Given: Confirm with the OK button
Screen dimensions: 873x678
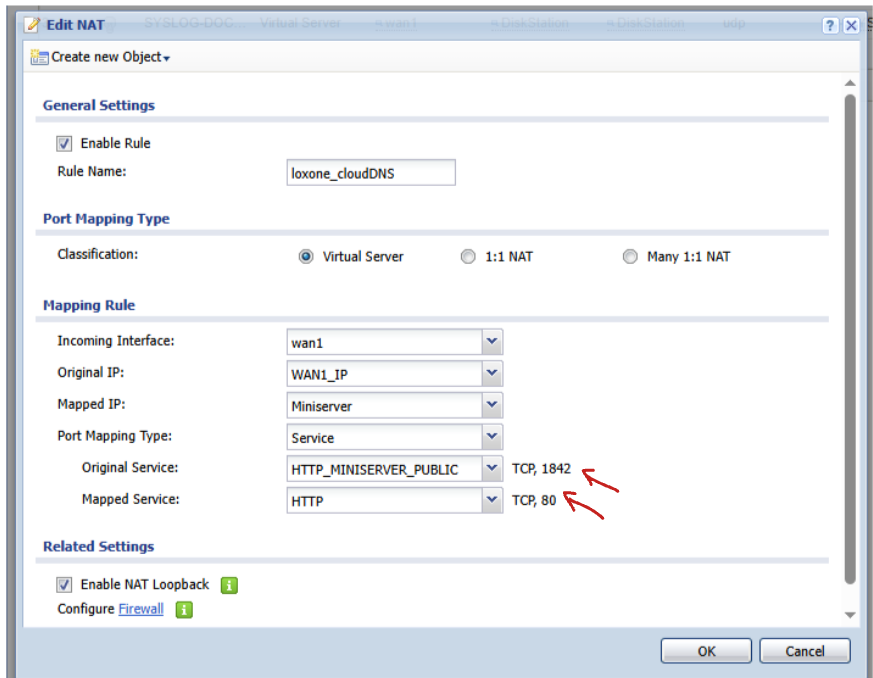Looking at the screenshot, I should (x=706, y=651).
